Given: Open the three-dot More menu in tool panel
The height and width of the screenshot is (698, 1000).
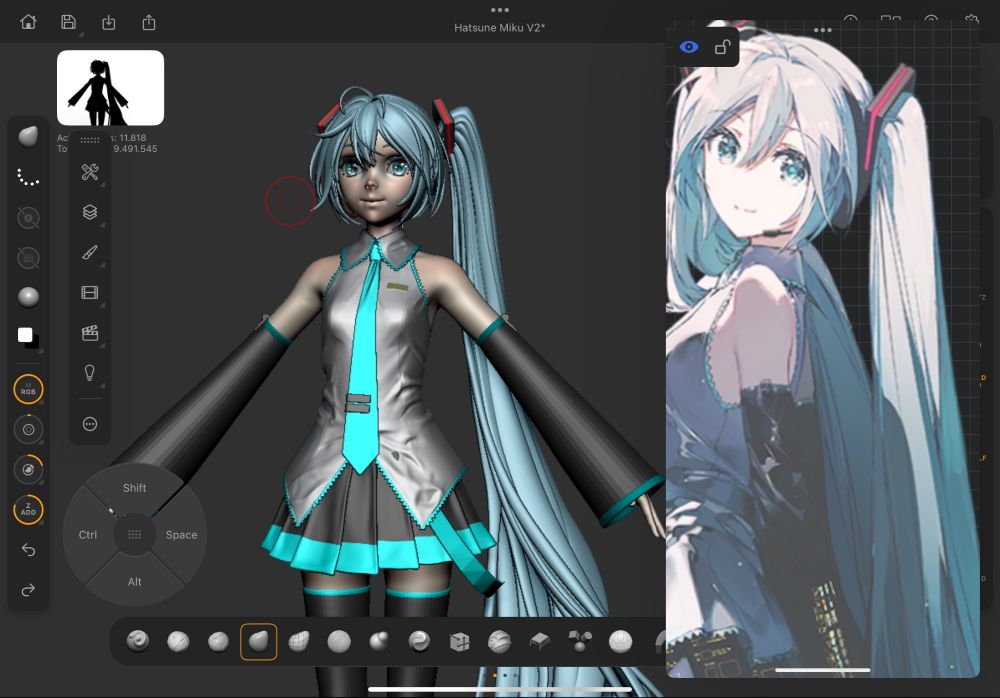Looking at the screenshot, I should pyautogui.click(x=90, y=424).
